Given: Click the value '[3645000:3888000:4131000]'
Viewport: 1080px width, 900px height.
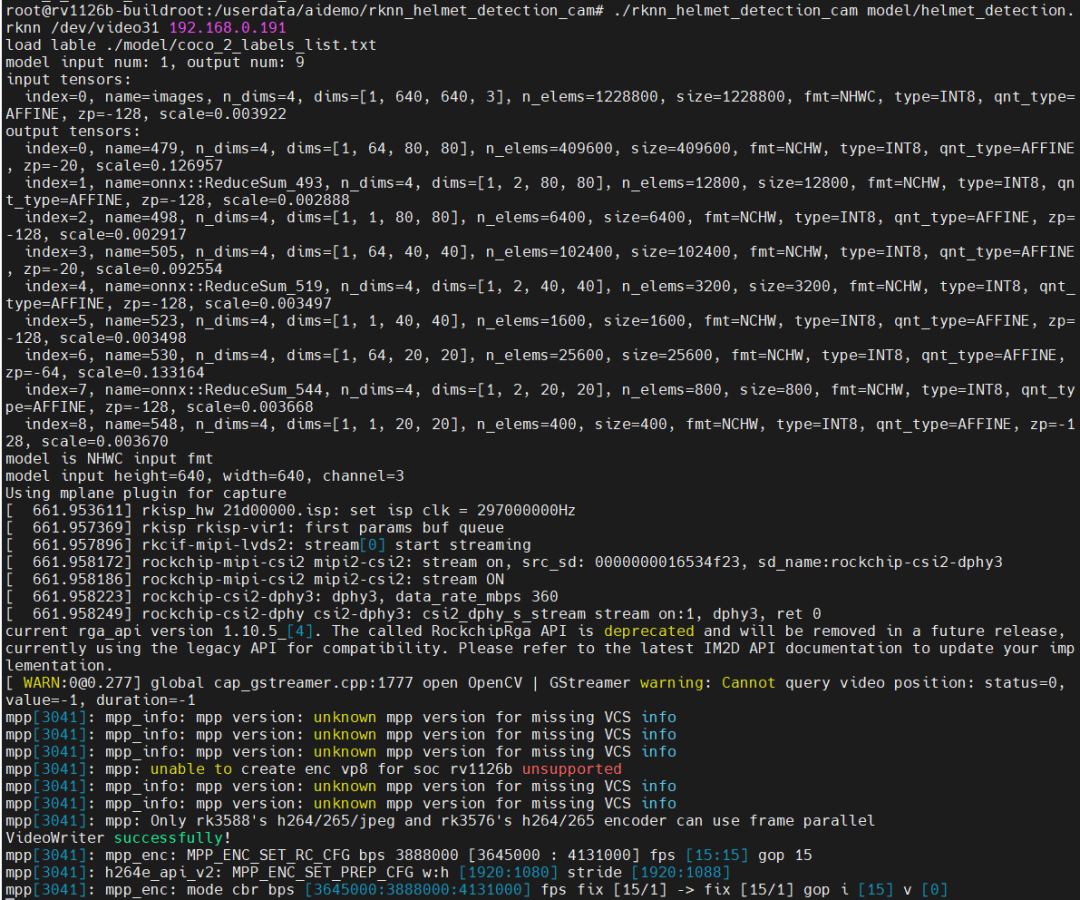Looking at the screenshot, I should point(417,889).
